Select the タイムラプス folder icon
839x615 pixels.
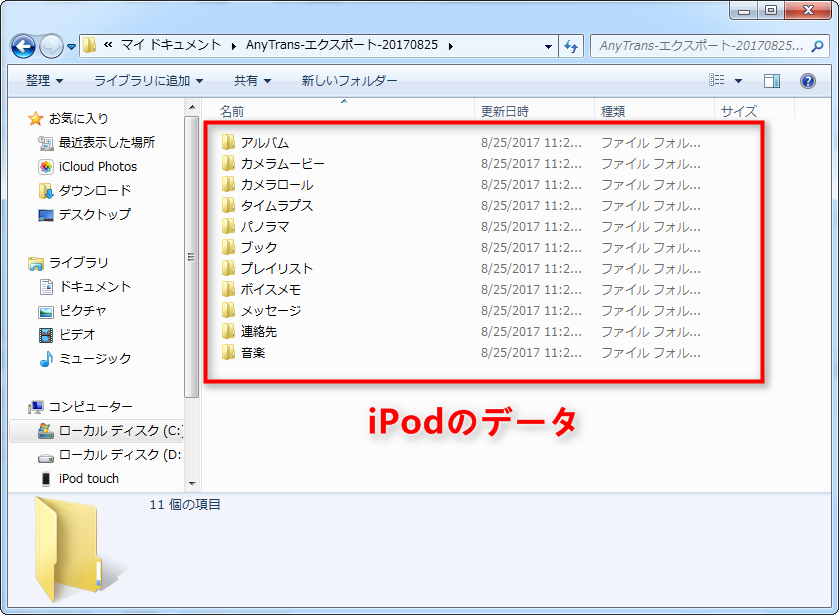point(228,205)
